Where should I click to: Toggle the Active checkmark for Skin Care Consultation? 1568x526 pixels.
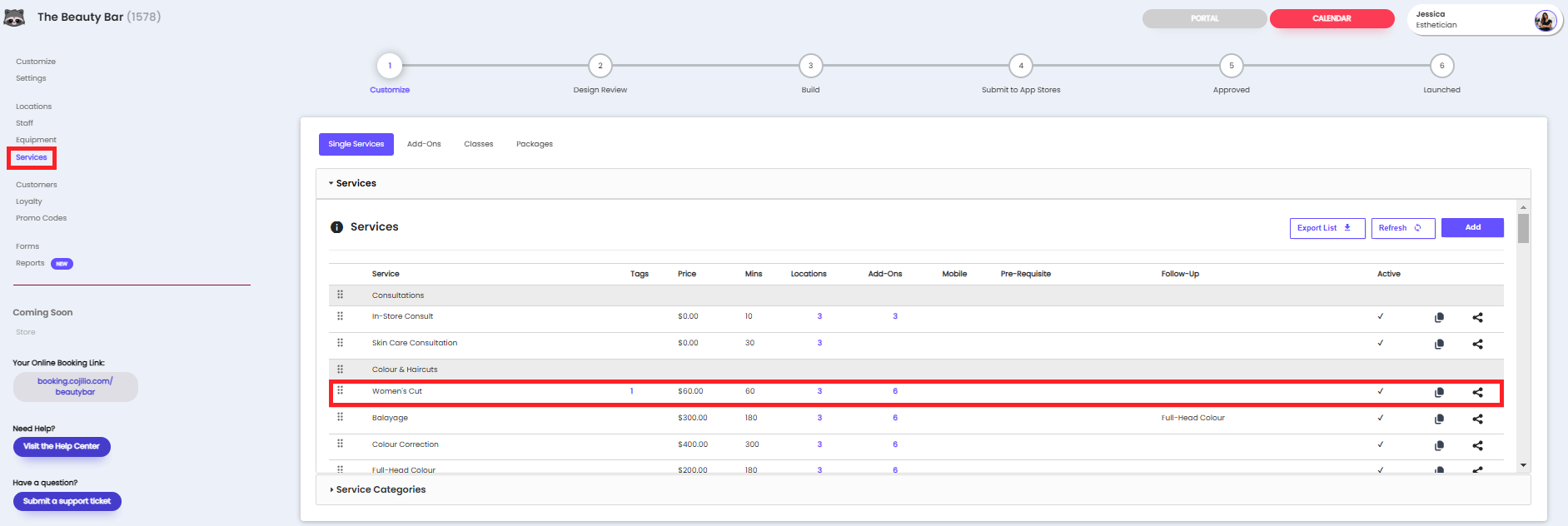click(x=1381, y=343)
